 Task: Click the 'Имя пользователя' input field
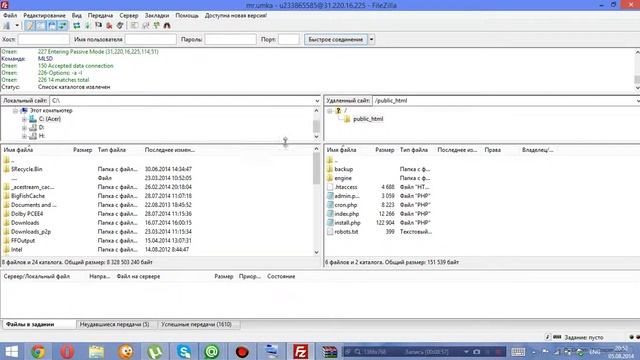point(151,40)
